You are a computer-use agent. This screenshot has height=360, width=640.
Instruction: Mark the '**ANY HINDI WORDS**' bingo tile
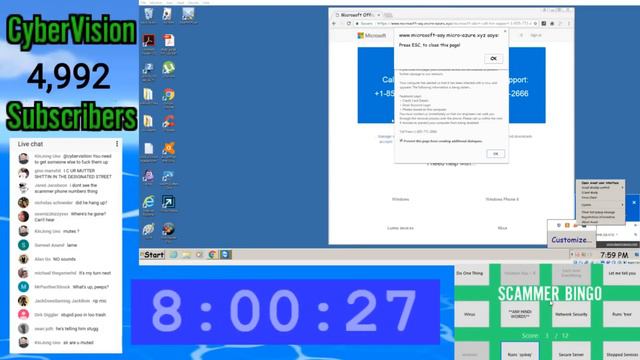(520, 314)
